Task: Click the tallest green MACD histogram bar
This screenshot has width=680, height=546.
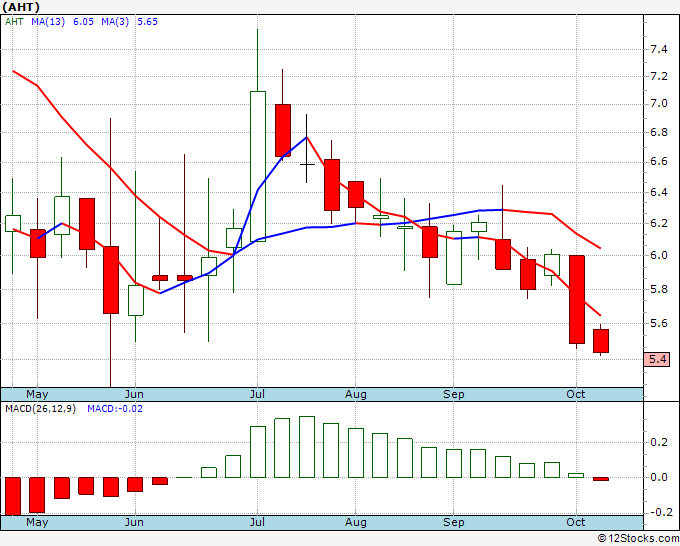Action: click(307, 447)
